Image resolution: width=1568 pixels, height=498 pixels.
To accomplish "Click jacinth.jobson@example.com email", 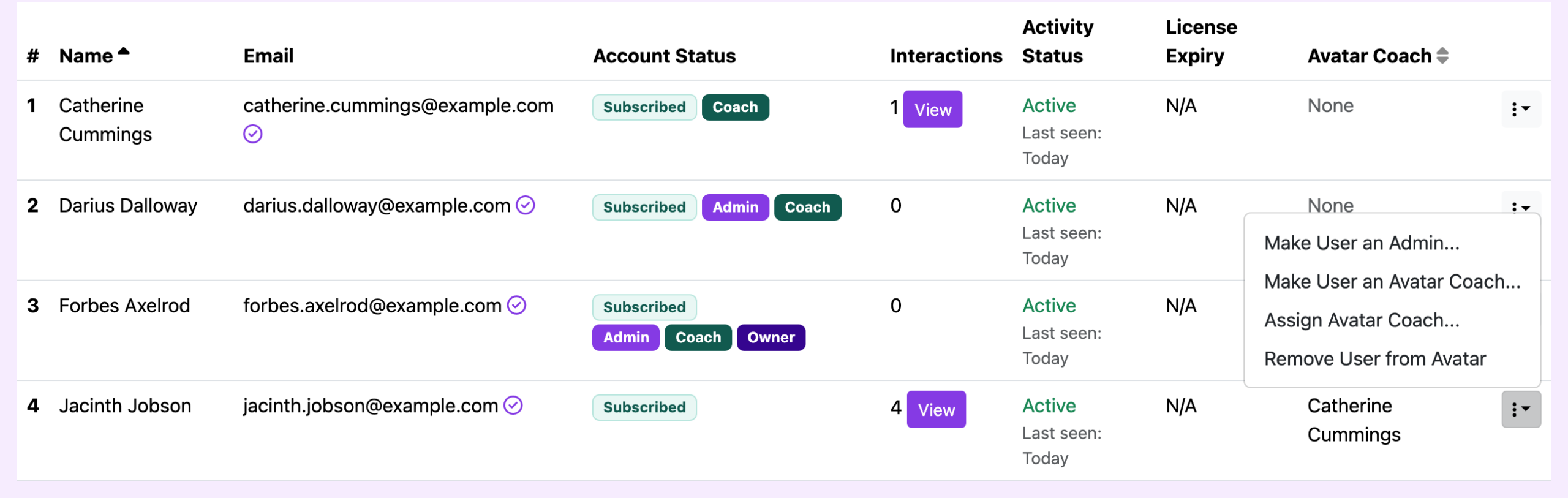I will tap(371, 406).
